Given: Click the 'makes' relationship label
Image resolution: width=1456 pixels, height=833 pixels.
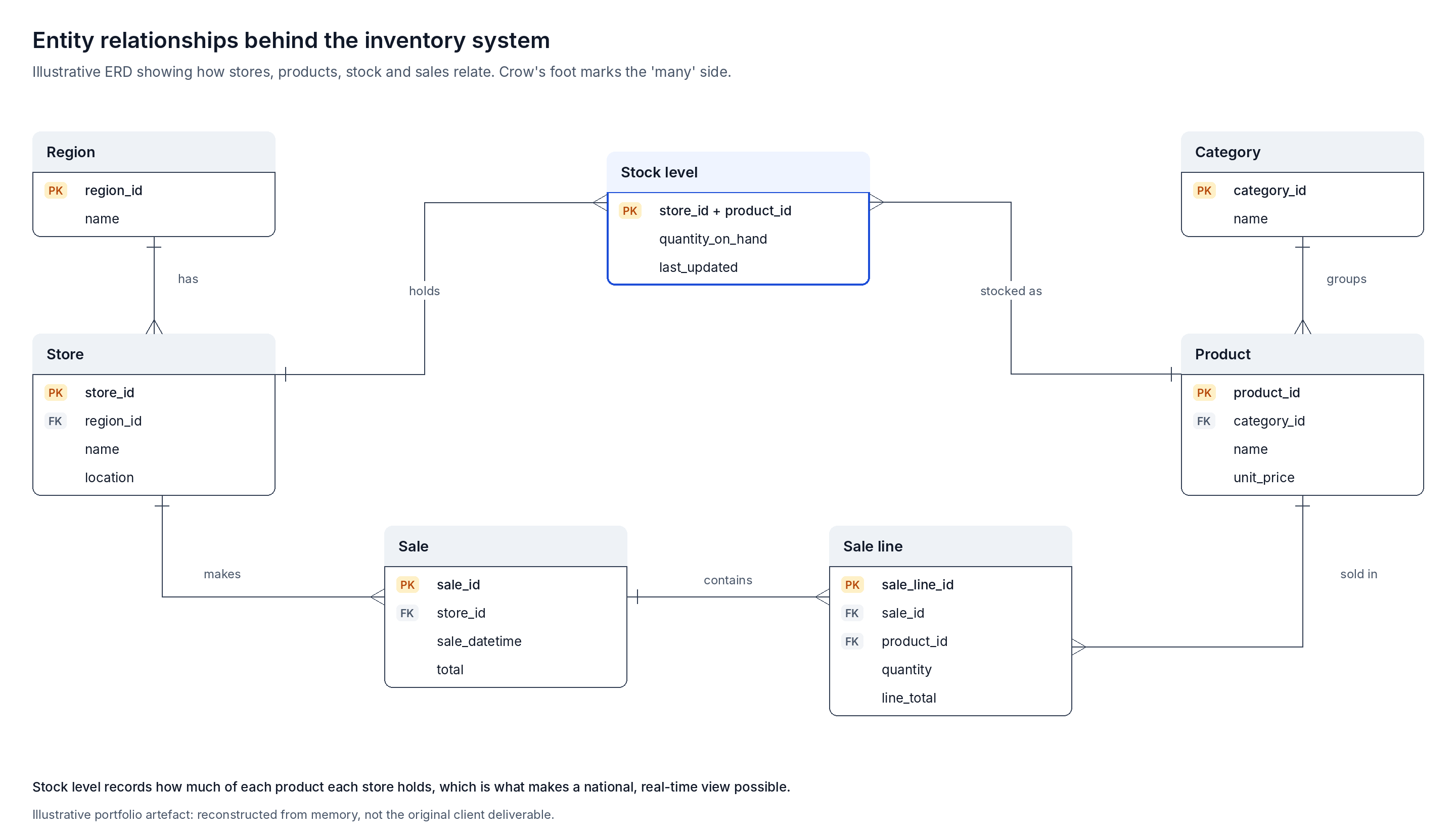Looking at the screenshot, I should tap(222, 574).
